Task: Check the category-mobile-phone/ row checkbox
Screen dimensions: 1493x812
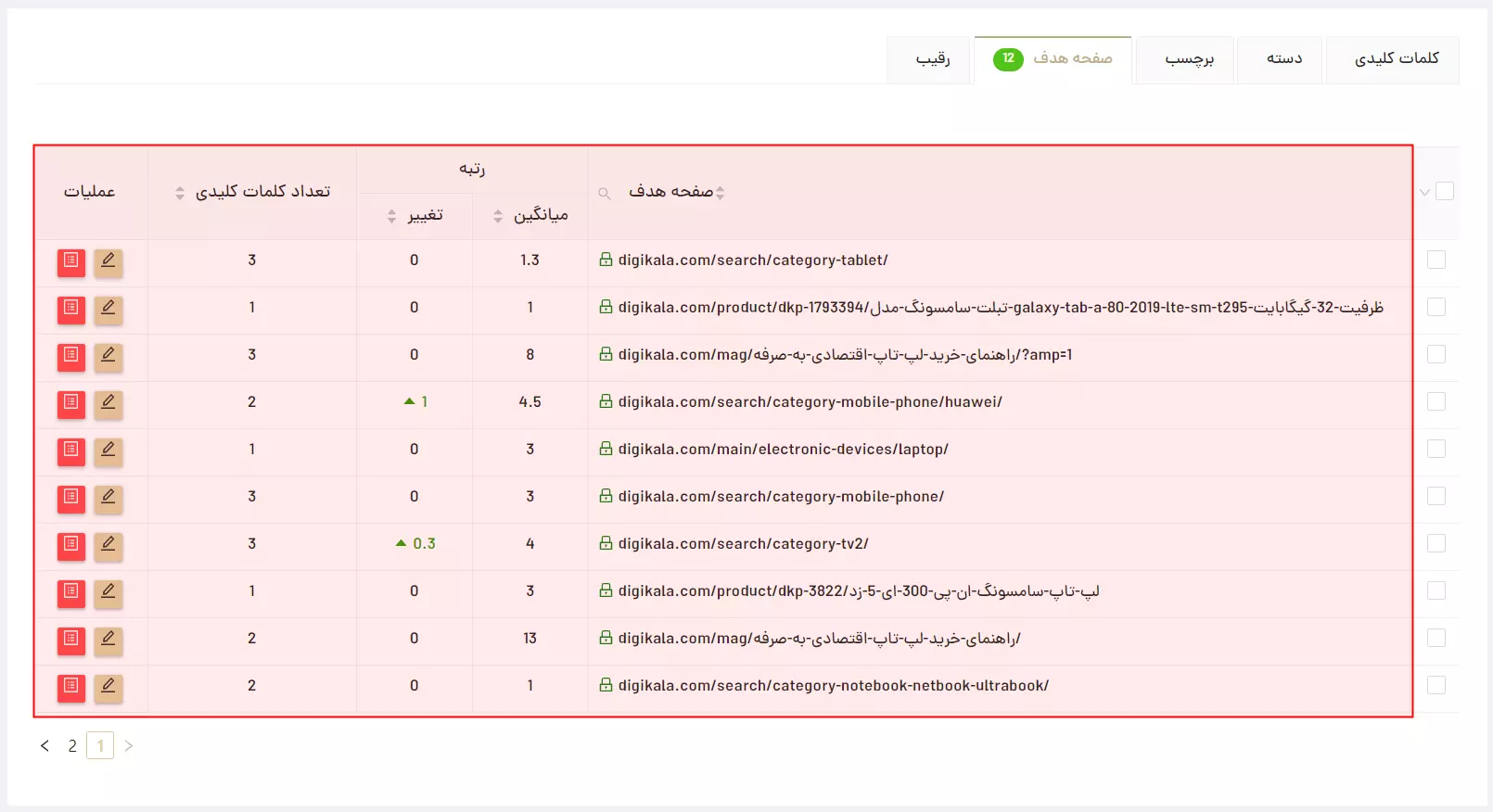Action: tap(1436, 496)
